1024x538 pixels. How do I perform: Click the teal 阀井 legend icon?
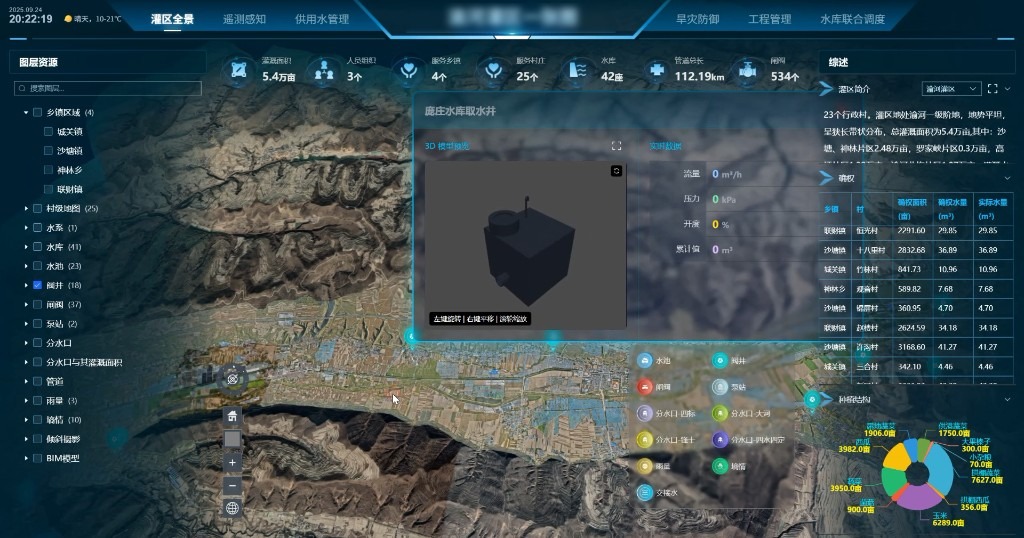pyautogui.click(x=720, y=360)
